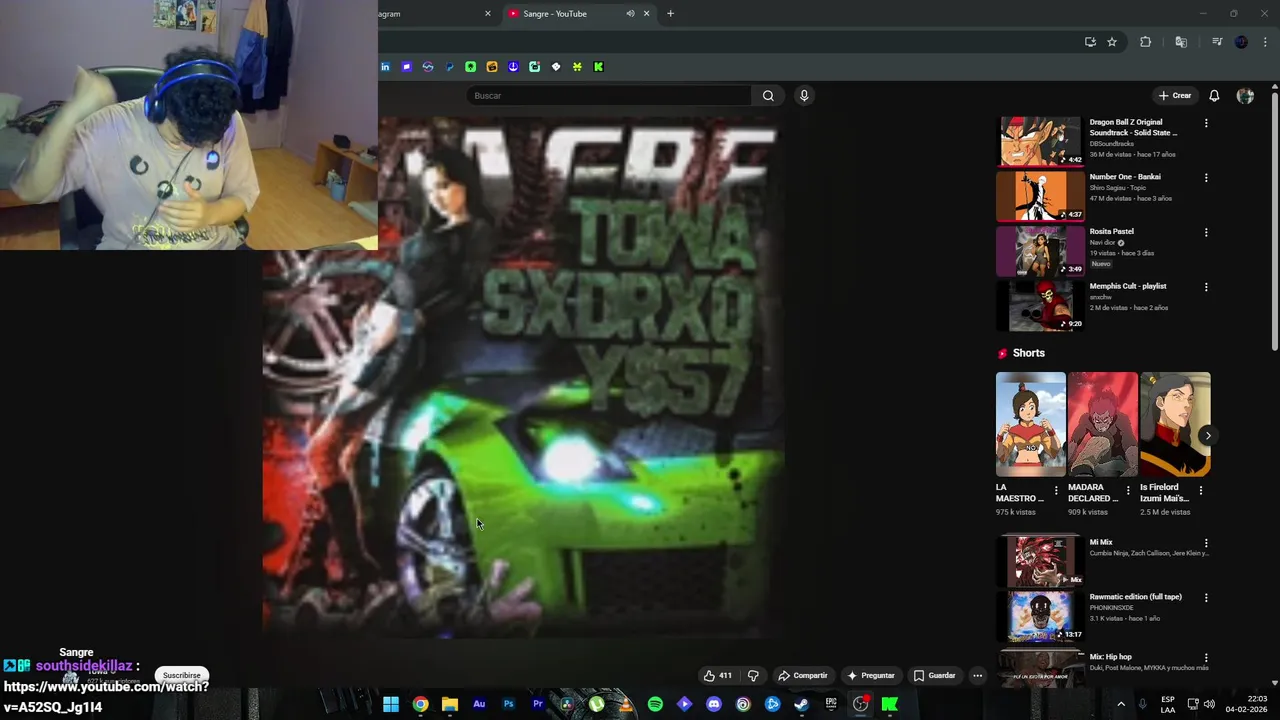This screenshot has height=720, width=1280.
Task: Open Chrome extensions puzzle icon
Action: [1146, 42]
